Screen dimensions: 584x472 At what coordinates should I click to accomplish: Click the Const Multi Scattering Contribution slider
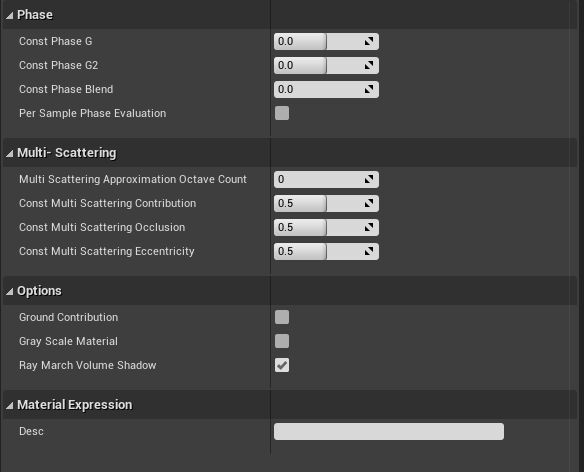pos(326,203)
